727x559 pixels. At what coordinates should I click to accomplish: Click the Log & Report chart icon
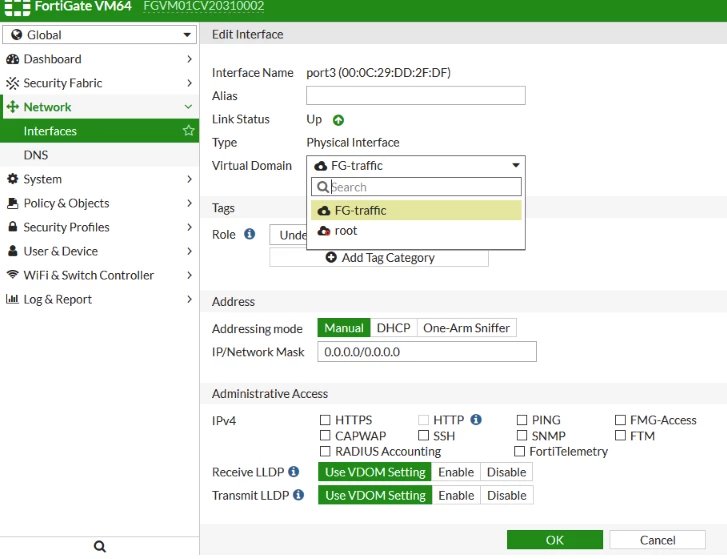pyautogui.click(x=12, y=299)
